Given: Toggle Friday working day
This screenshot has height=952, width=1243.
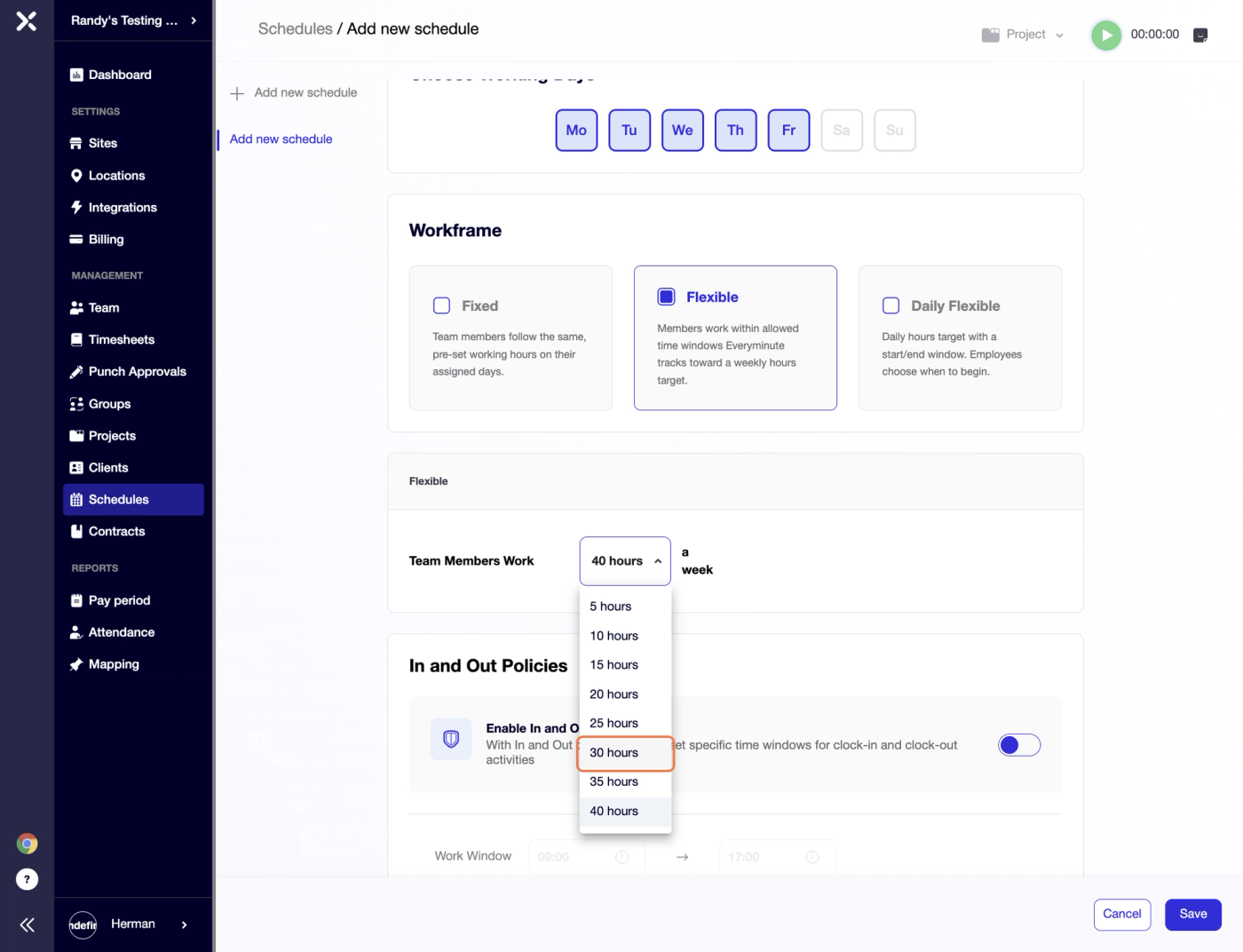Looking at the screenshot, I should pos(789,131).
